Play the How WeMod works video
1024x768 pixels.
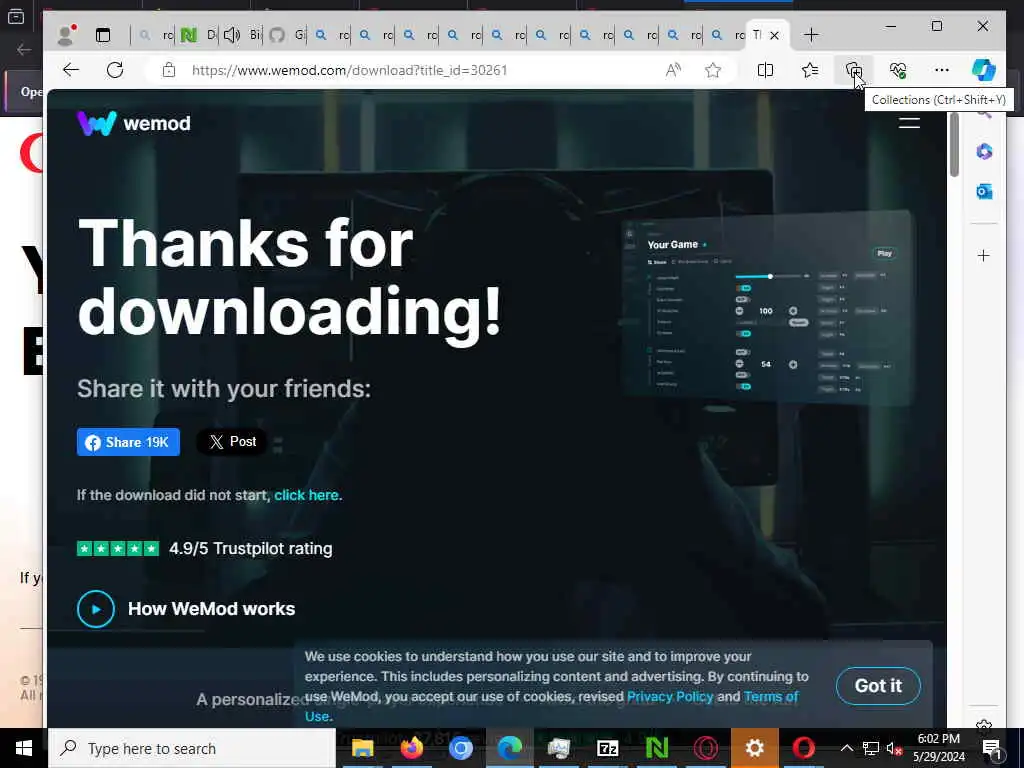pos(95,609)
